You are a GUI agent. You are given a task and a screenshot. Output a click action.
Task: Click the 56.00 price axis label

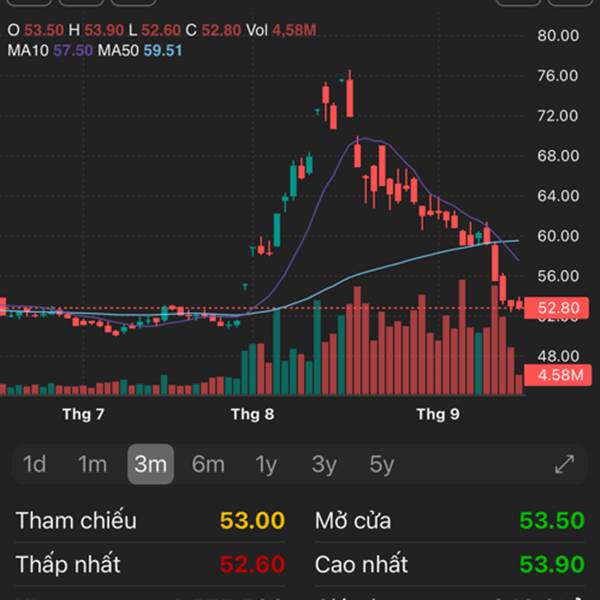pos(558,276)
